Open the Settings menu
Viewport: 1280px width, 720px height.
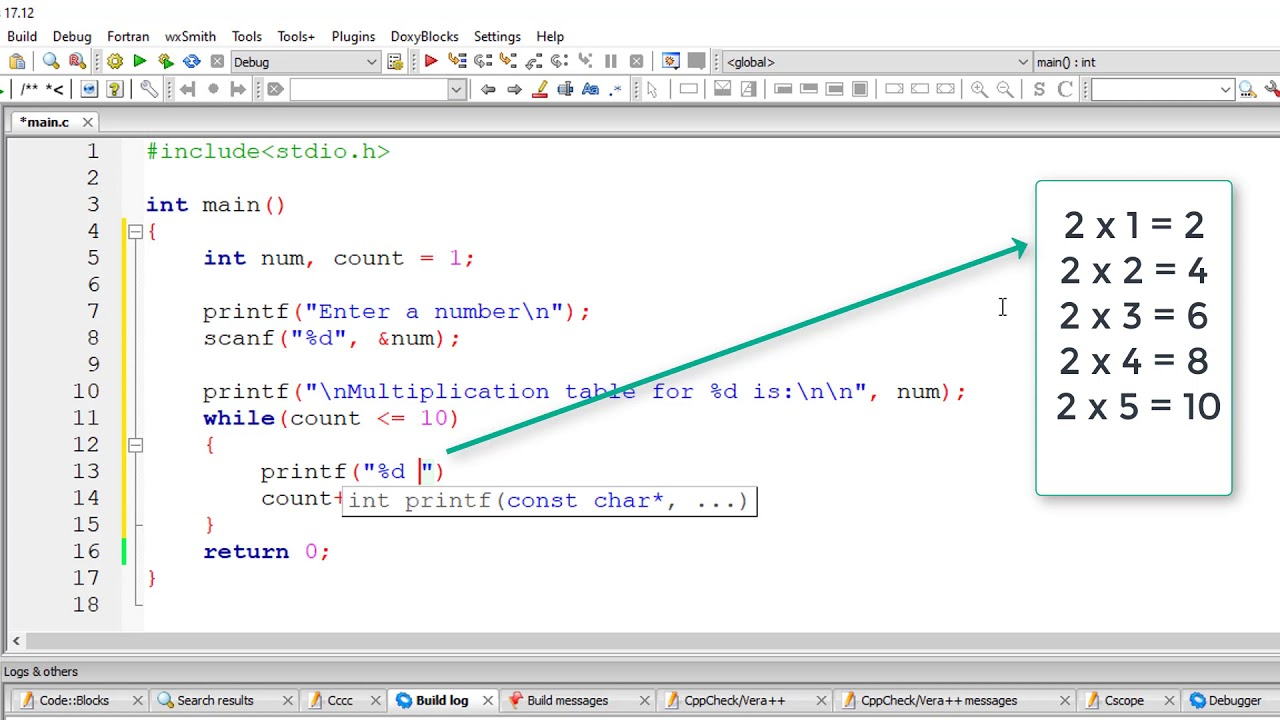497,36
